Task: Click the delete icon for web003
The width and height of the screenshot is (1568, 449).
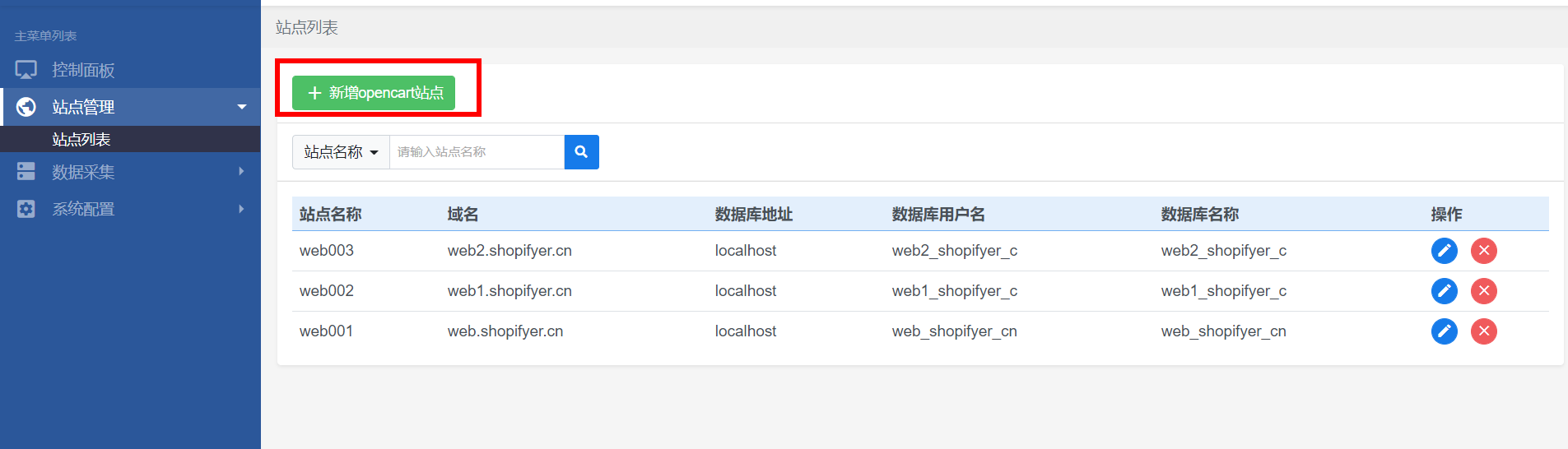Action: [x=1483, y=251]
